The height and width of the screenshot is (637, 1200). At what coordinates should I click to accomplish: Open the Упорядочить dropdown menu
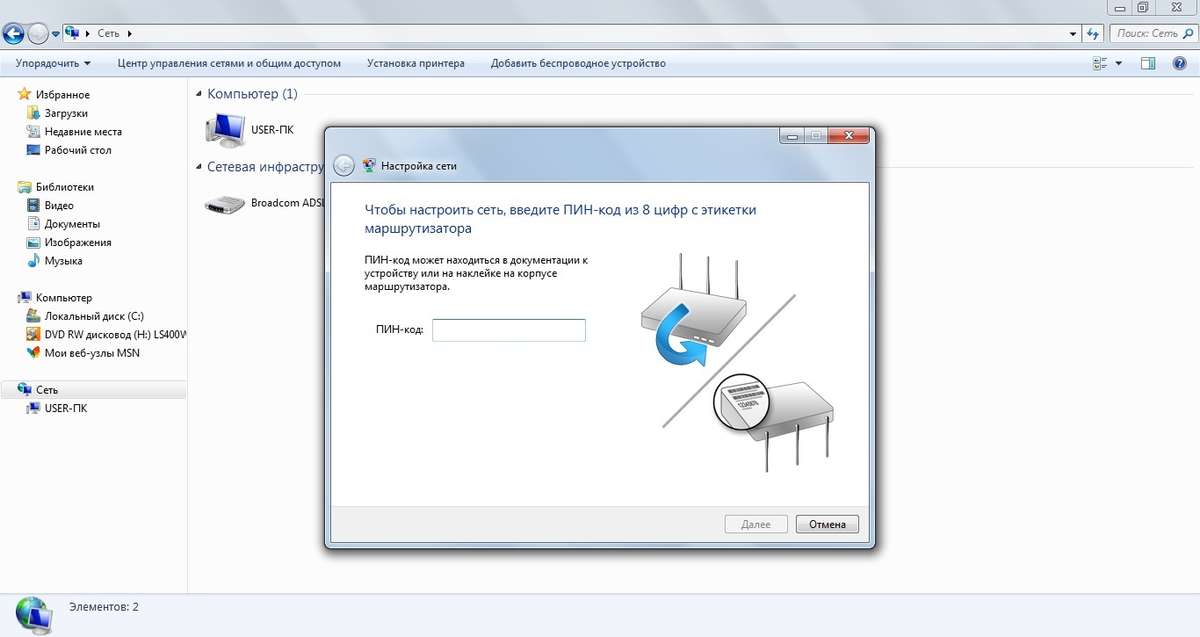click(x=53, y=63)
